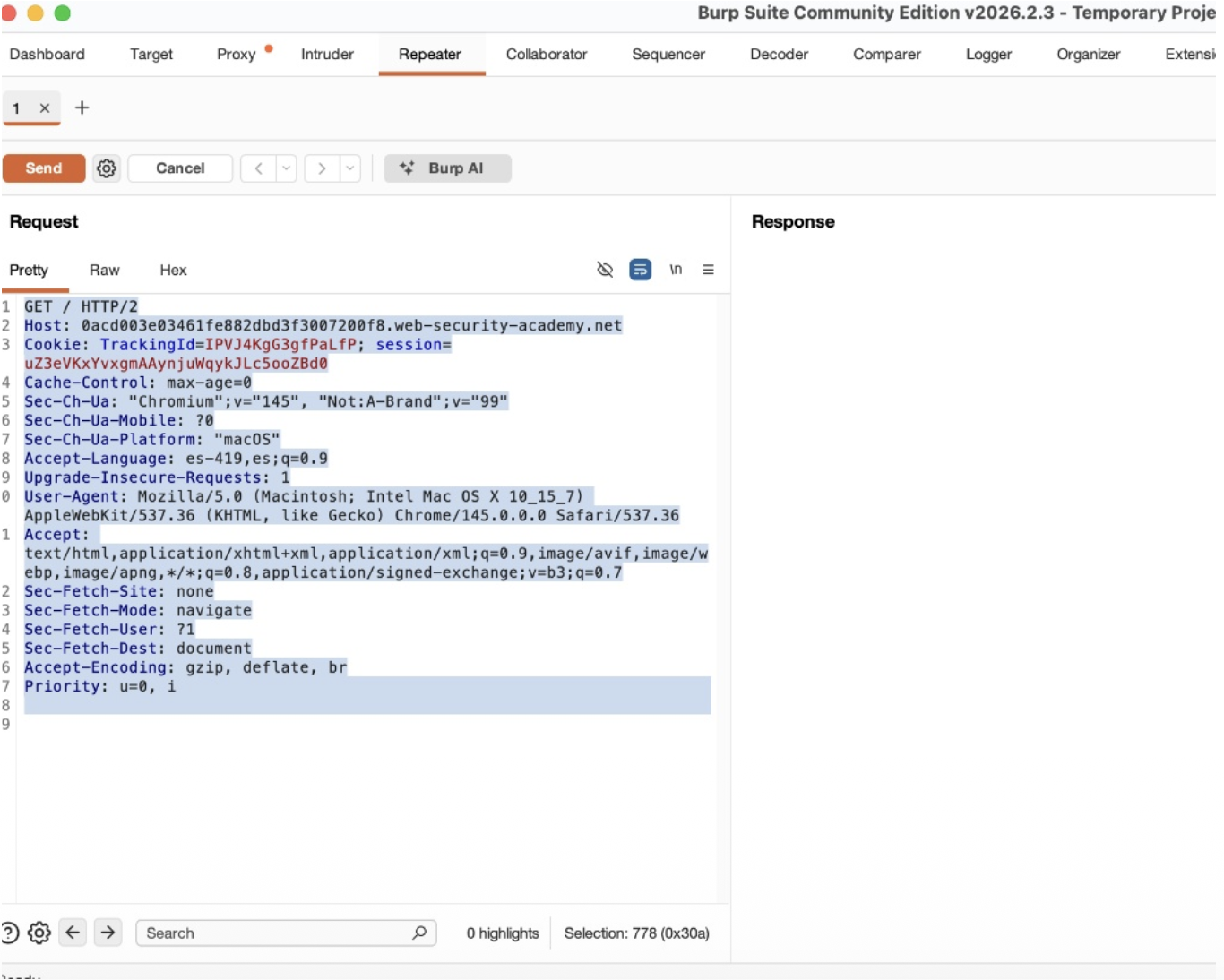Expand the back history dropdown arrow
This screenshot has width=1224, height=980.
click(x=286, y=168)
